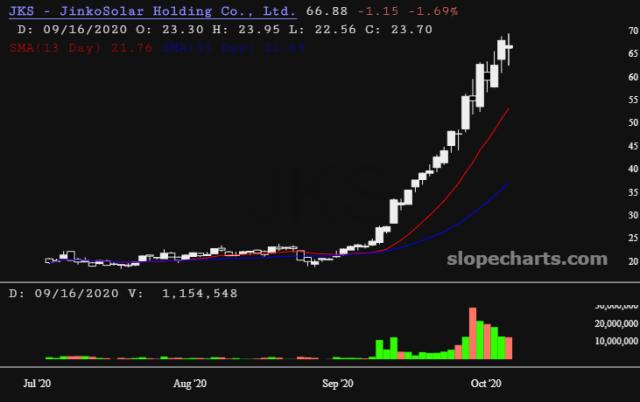Click the 20 price axis label
Viewport: 640px width, 402px height.
605,262
